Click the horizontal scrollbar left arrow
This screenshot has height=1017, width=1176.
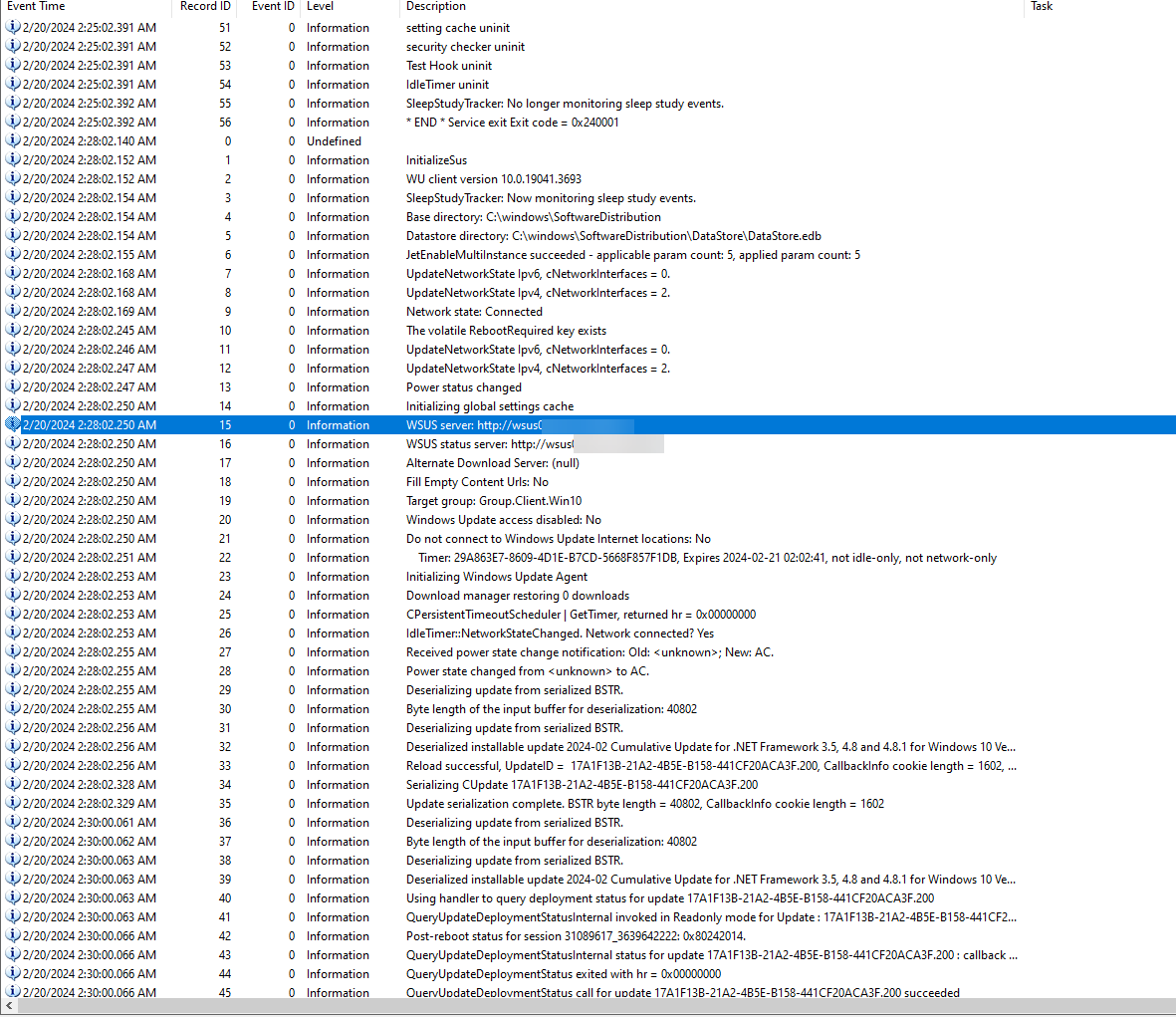pos(8,1006)
